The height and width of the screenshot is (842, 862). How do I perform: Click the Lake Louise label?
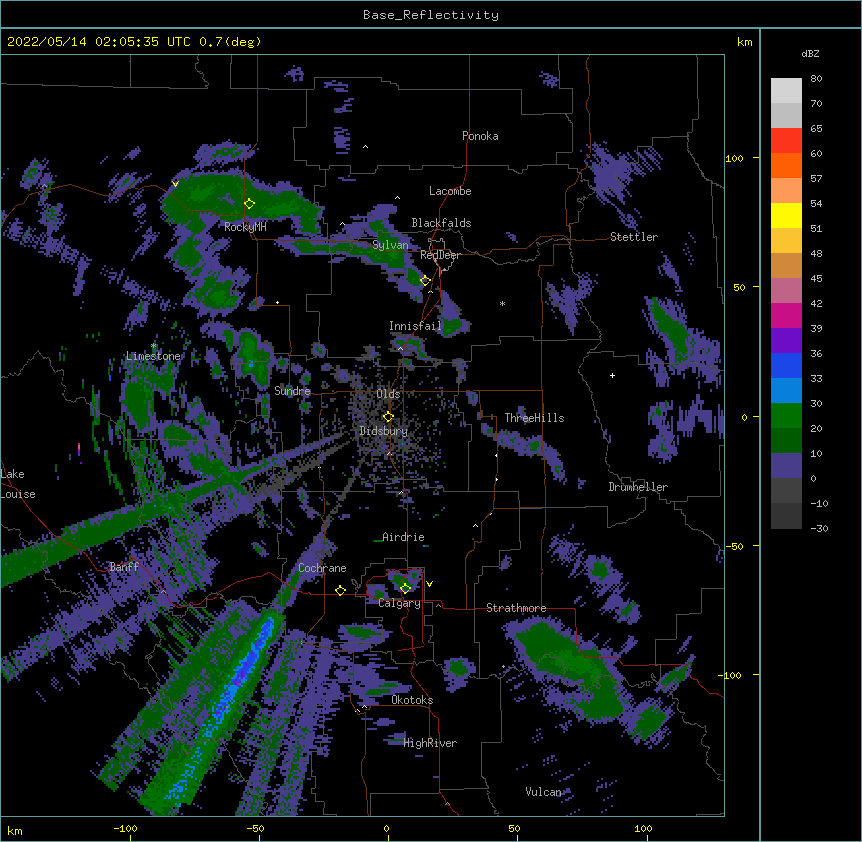click(18, 484)
